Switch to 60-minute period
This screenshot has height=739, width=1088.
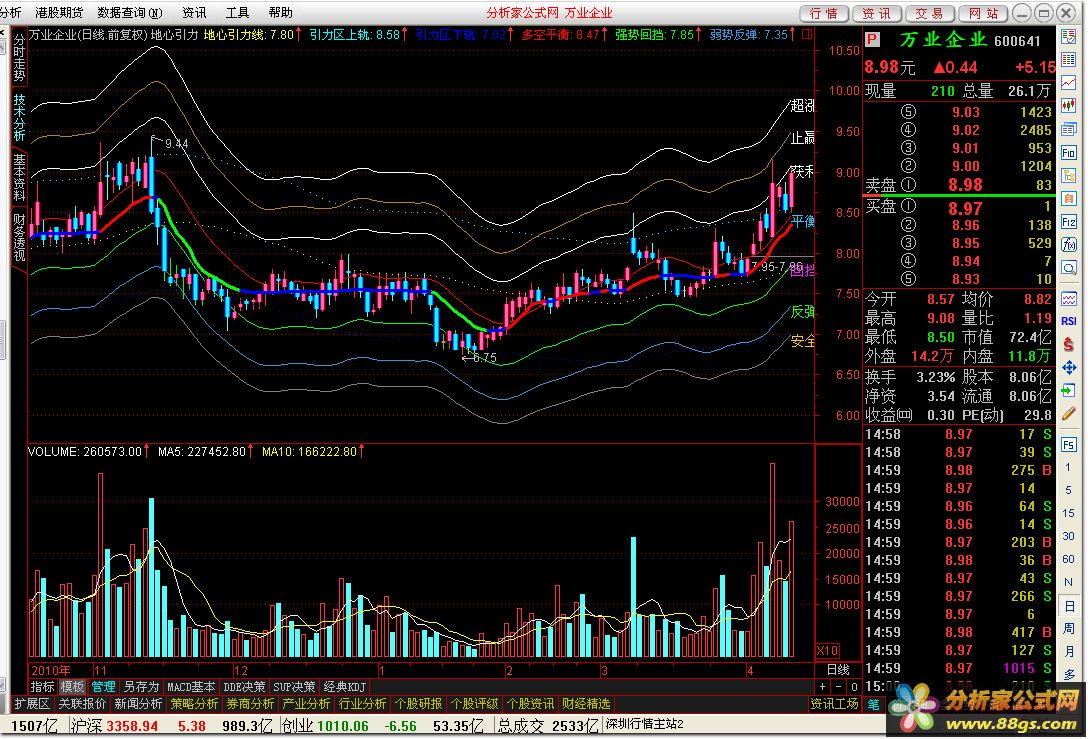1069,559
